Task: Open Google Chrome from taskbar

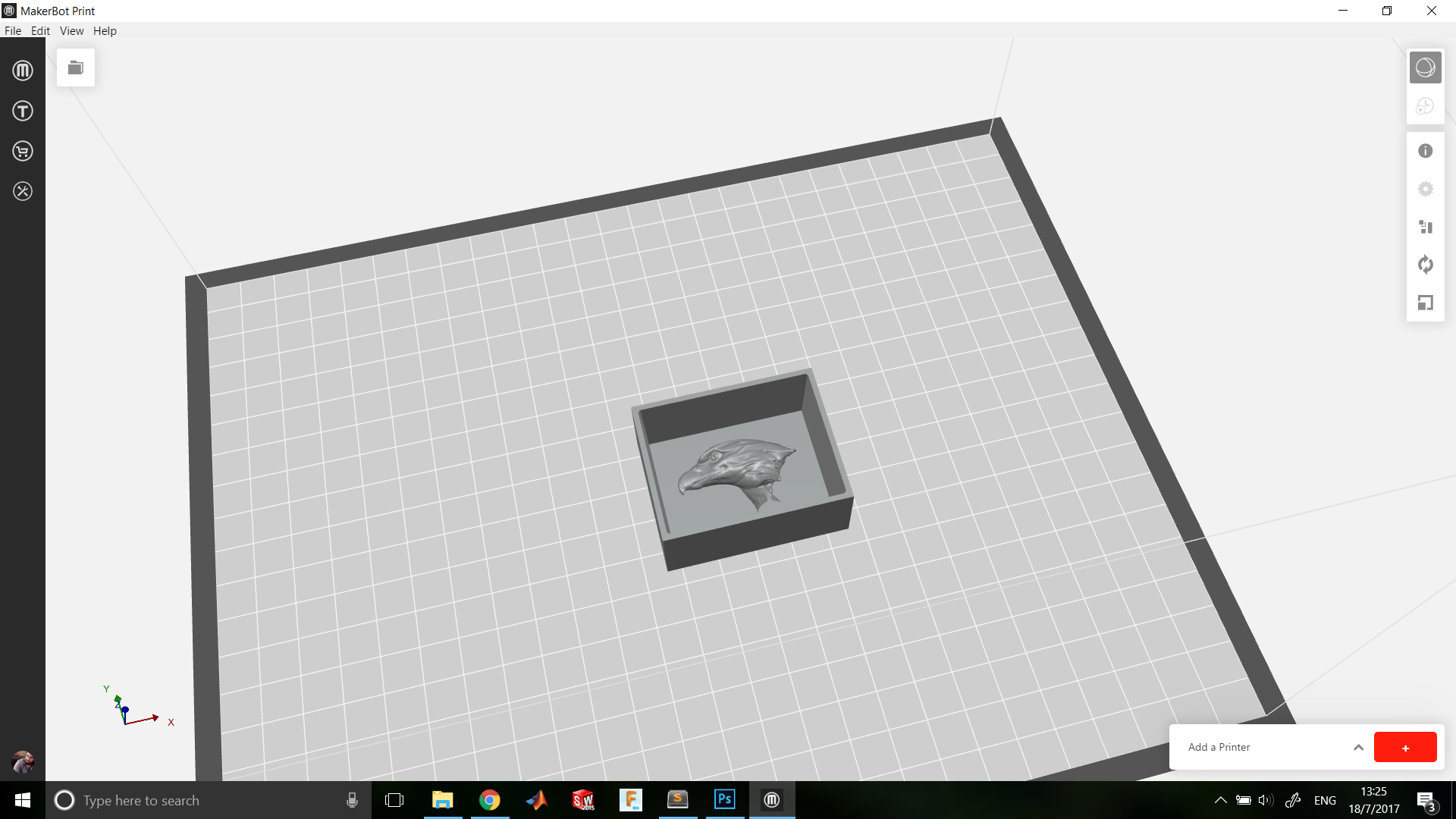Action: pos(489,800)
